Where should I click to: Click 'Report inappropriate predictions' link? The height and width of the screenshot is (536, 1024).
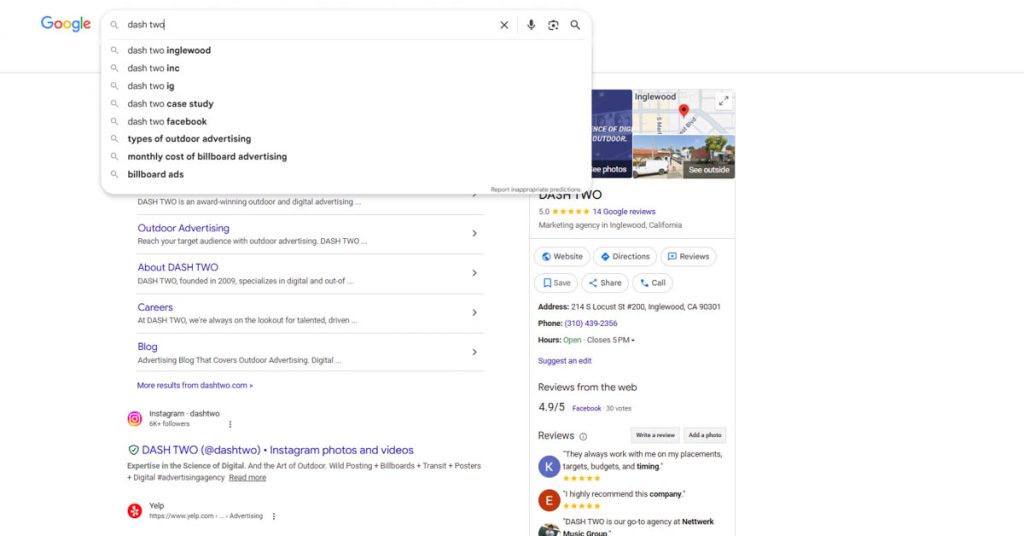(535, 189)
